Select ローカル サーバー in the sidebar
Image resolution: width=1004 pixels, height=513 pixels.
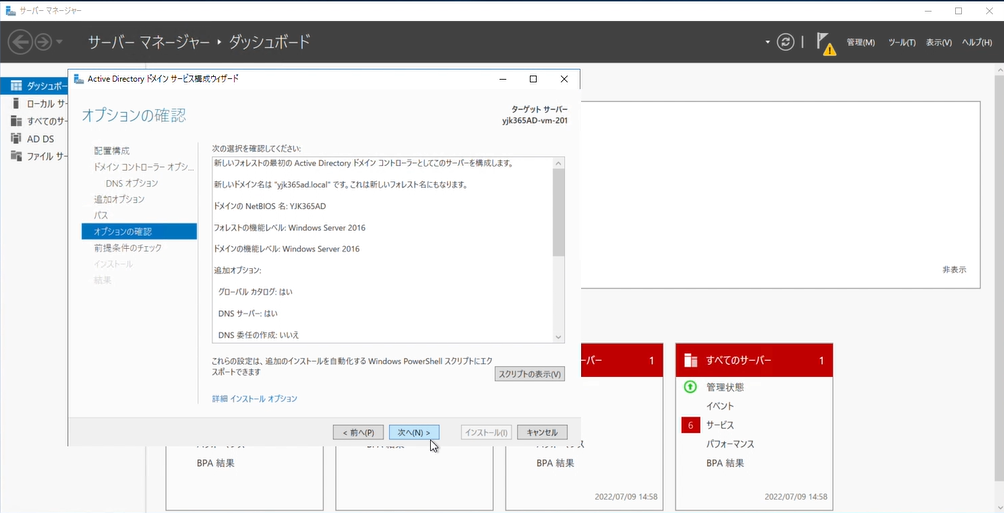tap(34, 103)
